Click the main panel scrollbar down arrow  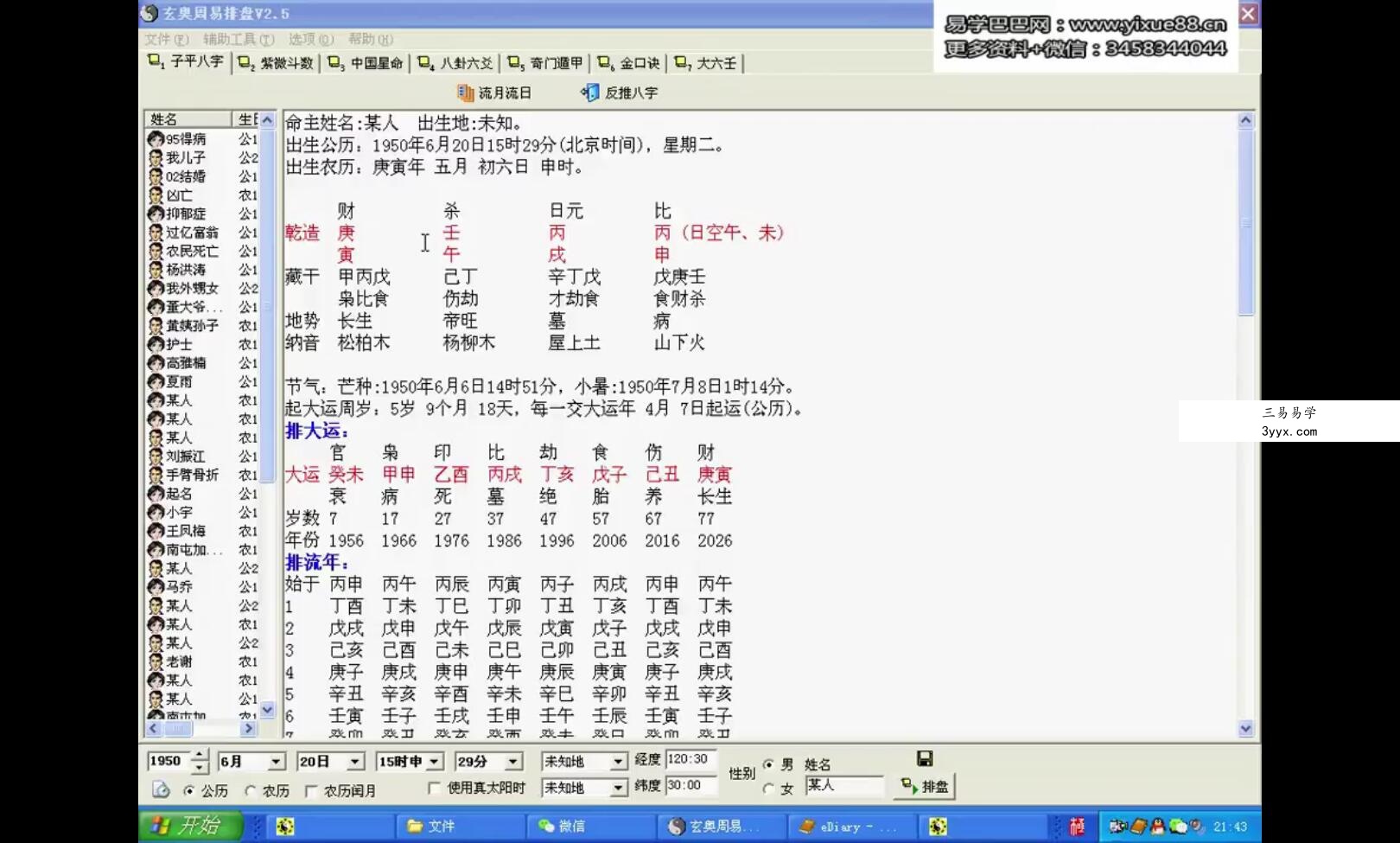point(1245,729)
